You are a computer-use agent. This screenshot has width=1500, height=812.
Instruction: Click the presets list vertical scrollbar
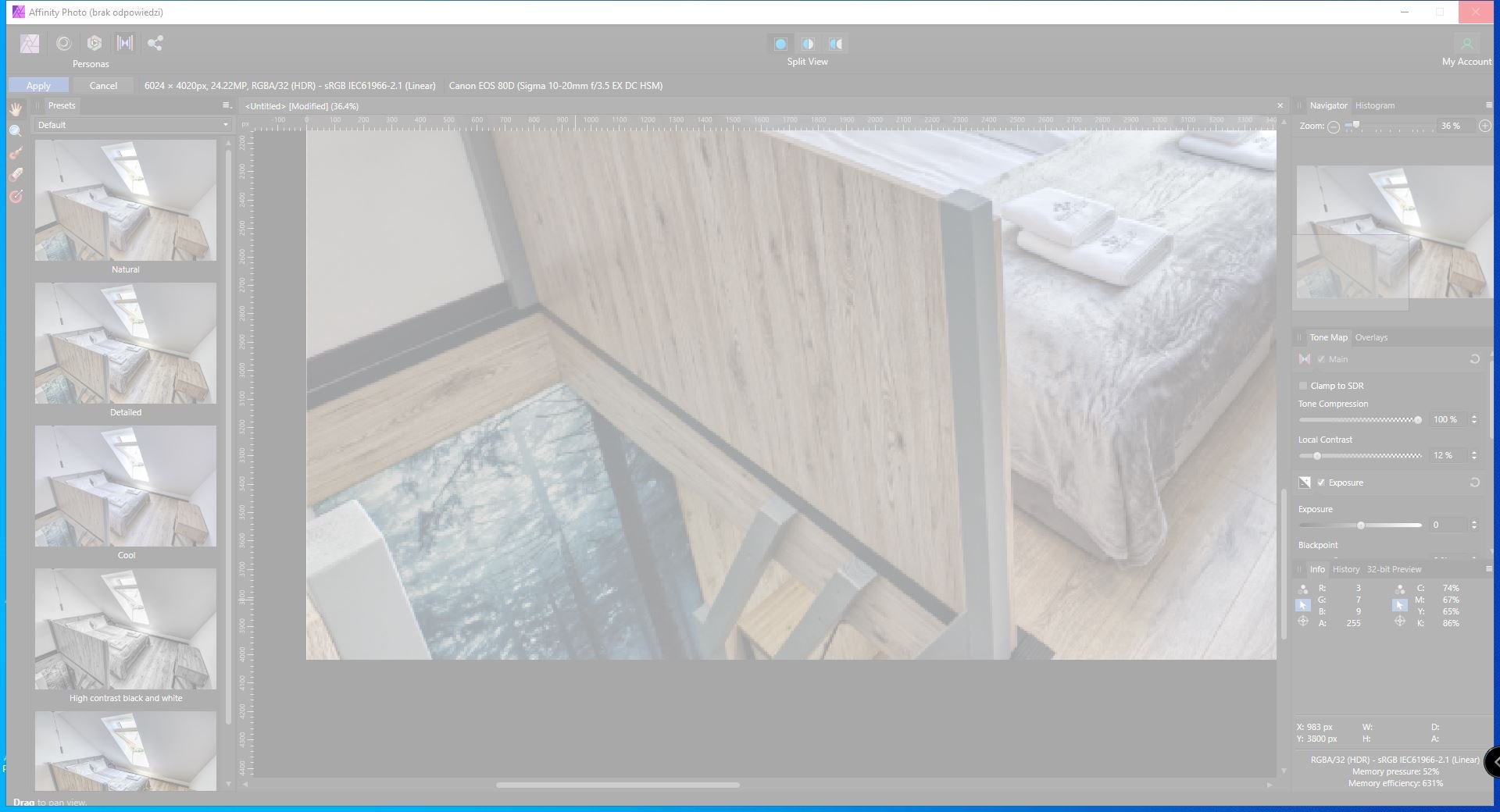click(x=228, y=437)
